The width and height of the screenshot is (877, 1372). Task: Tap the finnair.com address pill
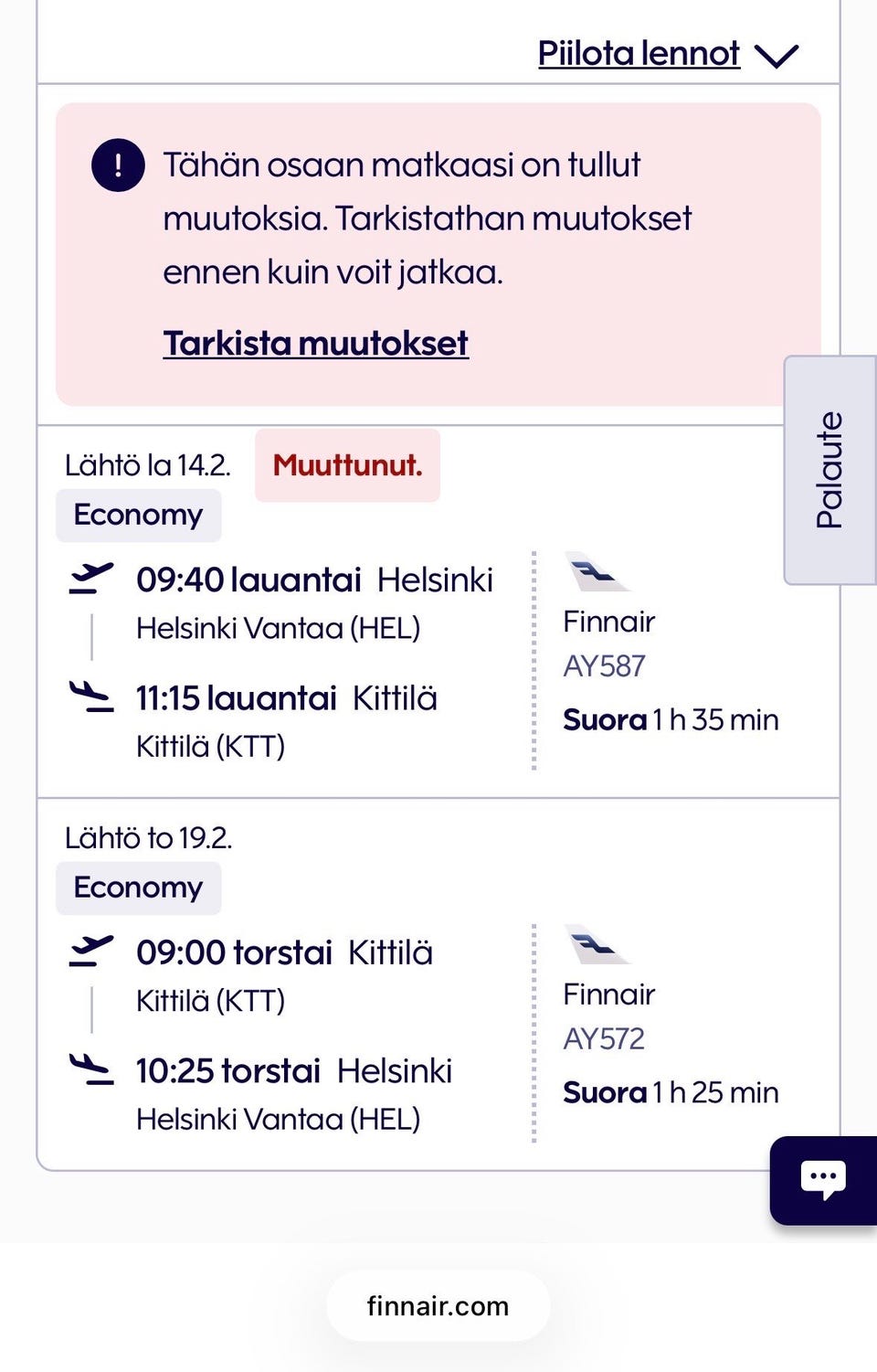coord(438,1306)
